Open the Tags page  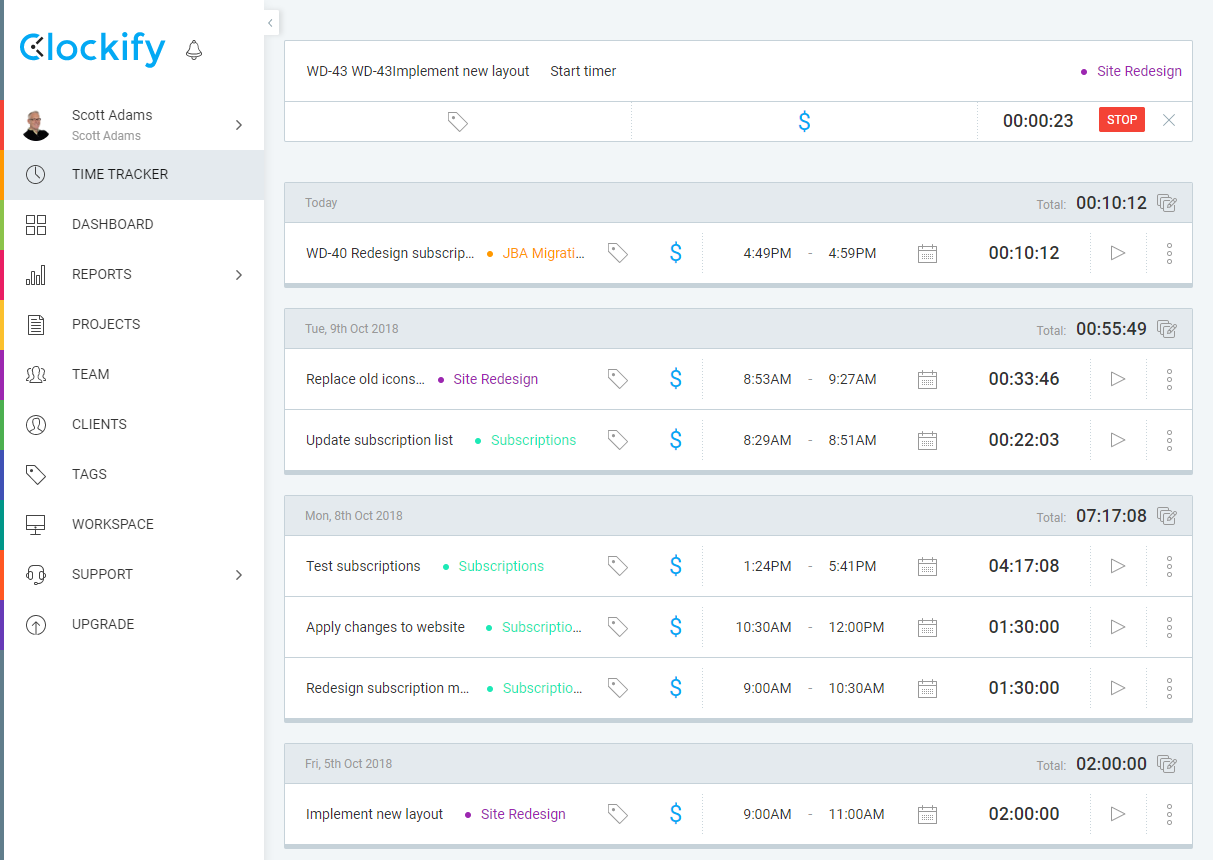pyautogui.click(x=132, y=474)
